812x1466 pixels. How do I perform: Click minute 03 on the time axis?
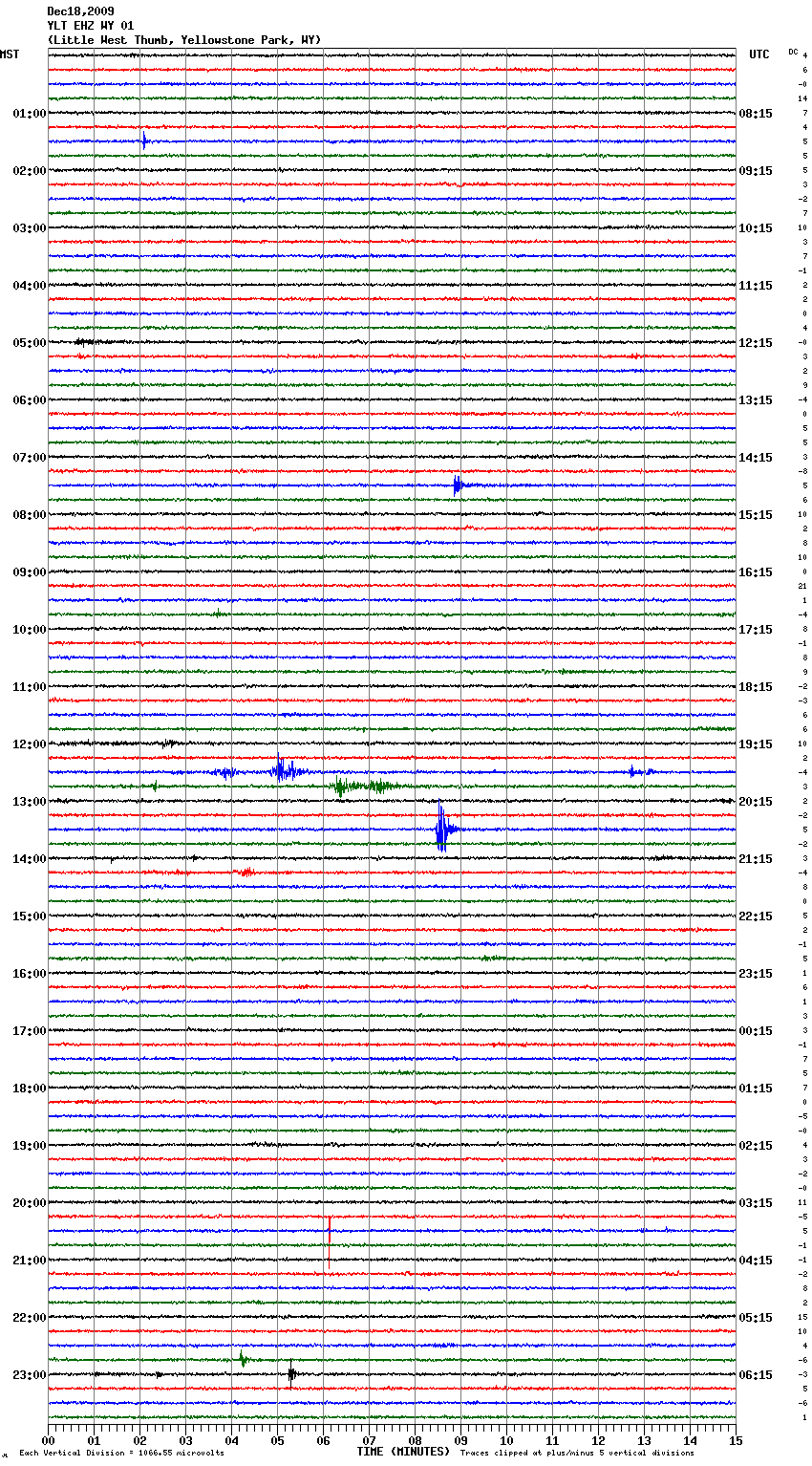(x=185, y=1440)
